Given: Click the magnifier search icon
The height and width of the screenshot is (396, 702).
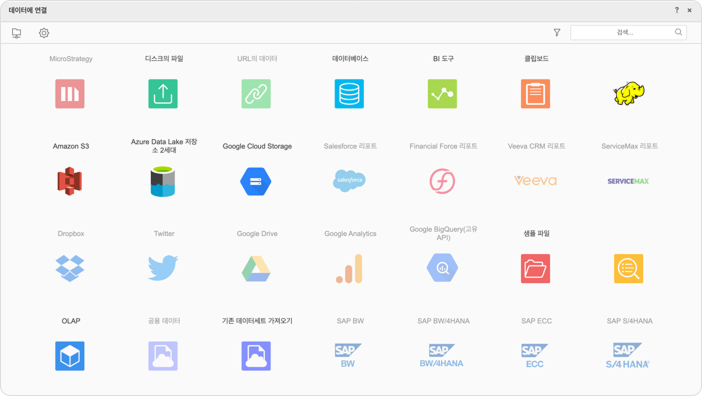Looking at the screenshot, I should click(x=679, y=32).
